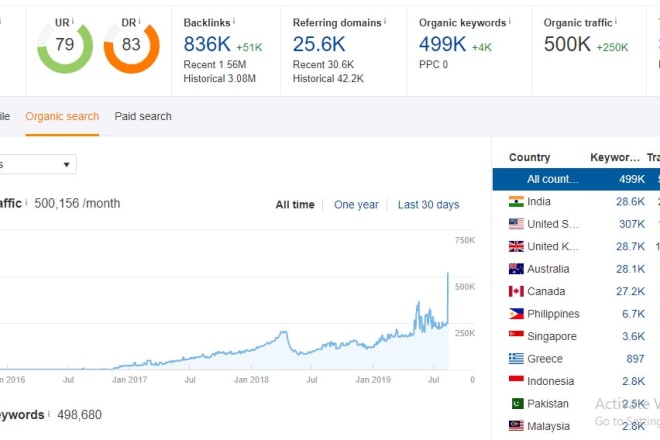Select the Last 30 days range
The width and height of the screenshot is (660, 440).
pyautogui.click(x=428, y=205)
